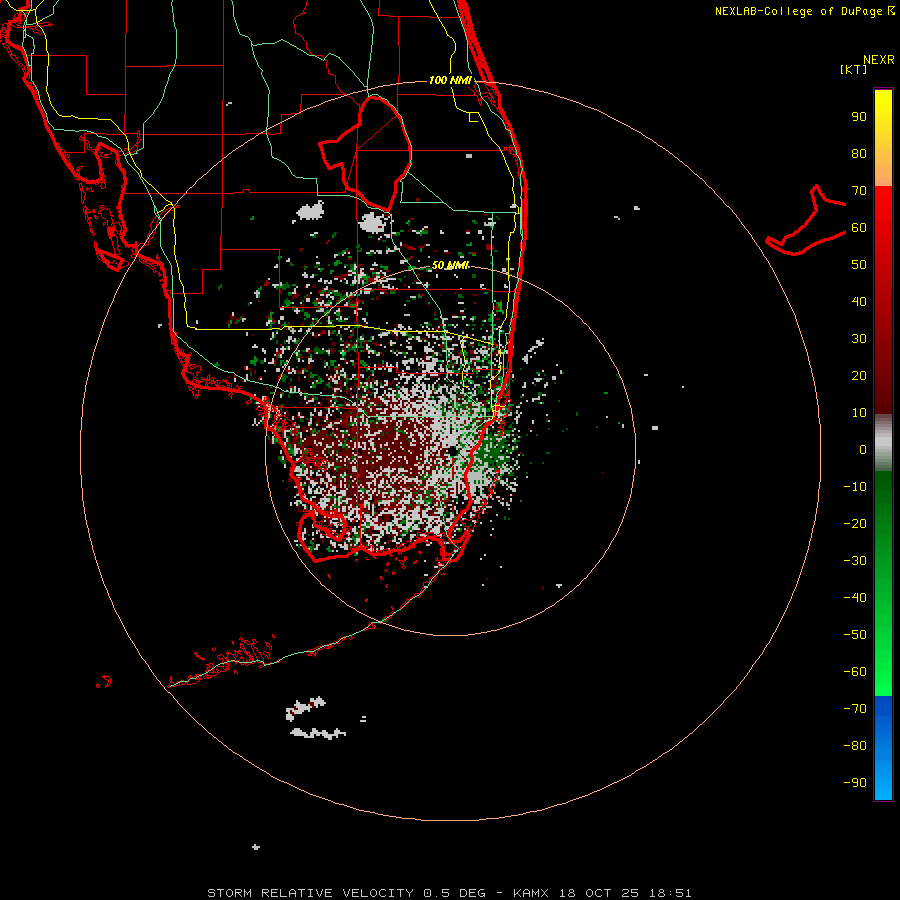
Task: Click the yellow top segment of color bar
Action: (x=883, y=138)
